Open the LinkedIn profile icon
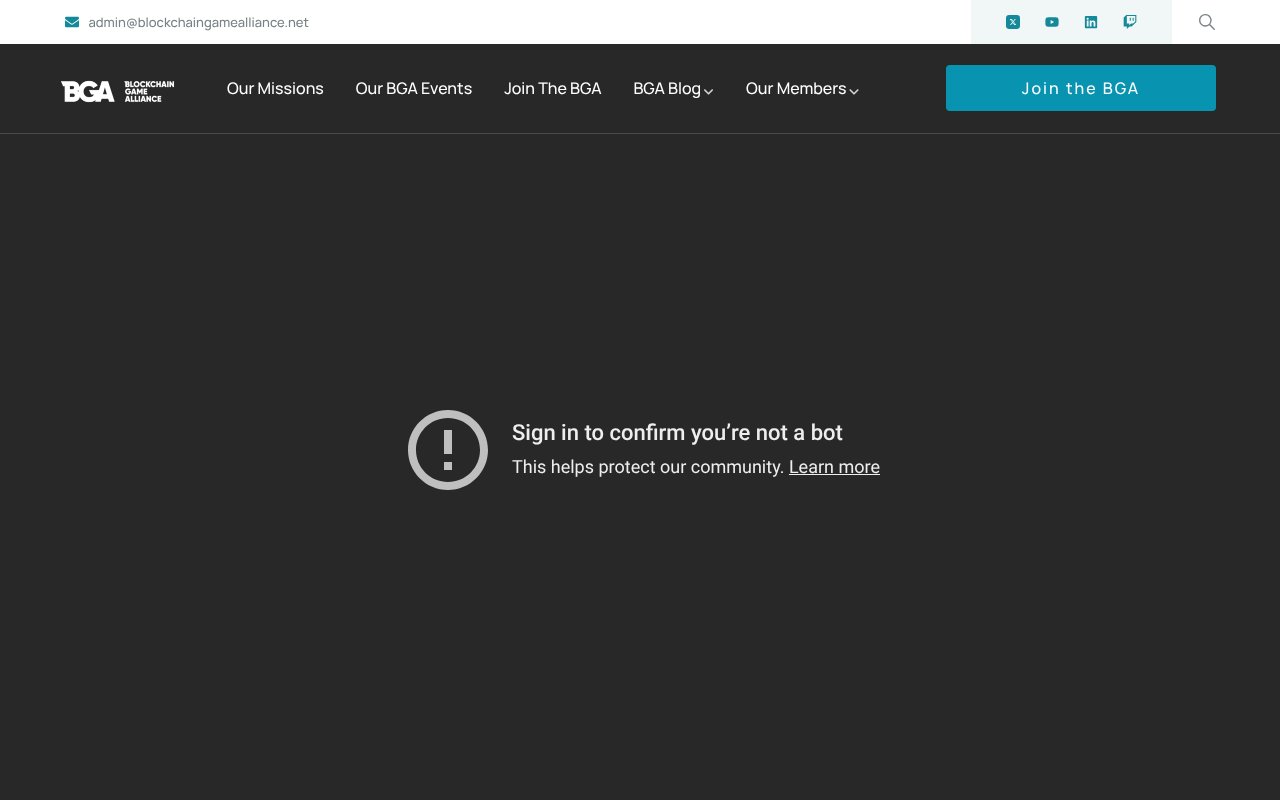Image resolution: width=1280 pixels, height=800 pixels. pos(1091,22)
